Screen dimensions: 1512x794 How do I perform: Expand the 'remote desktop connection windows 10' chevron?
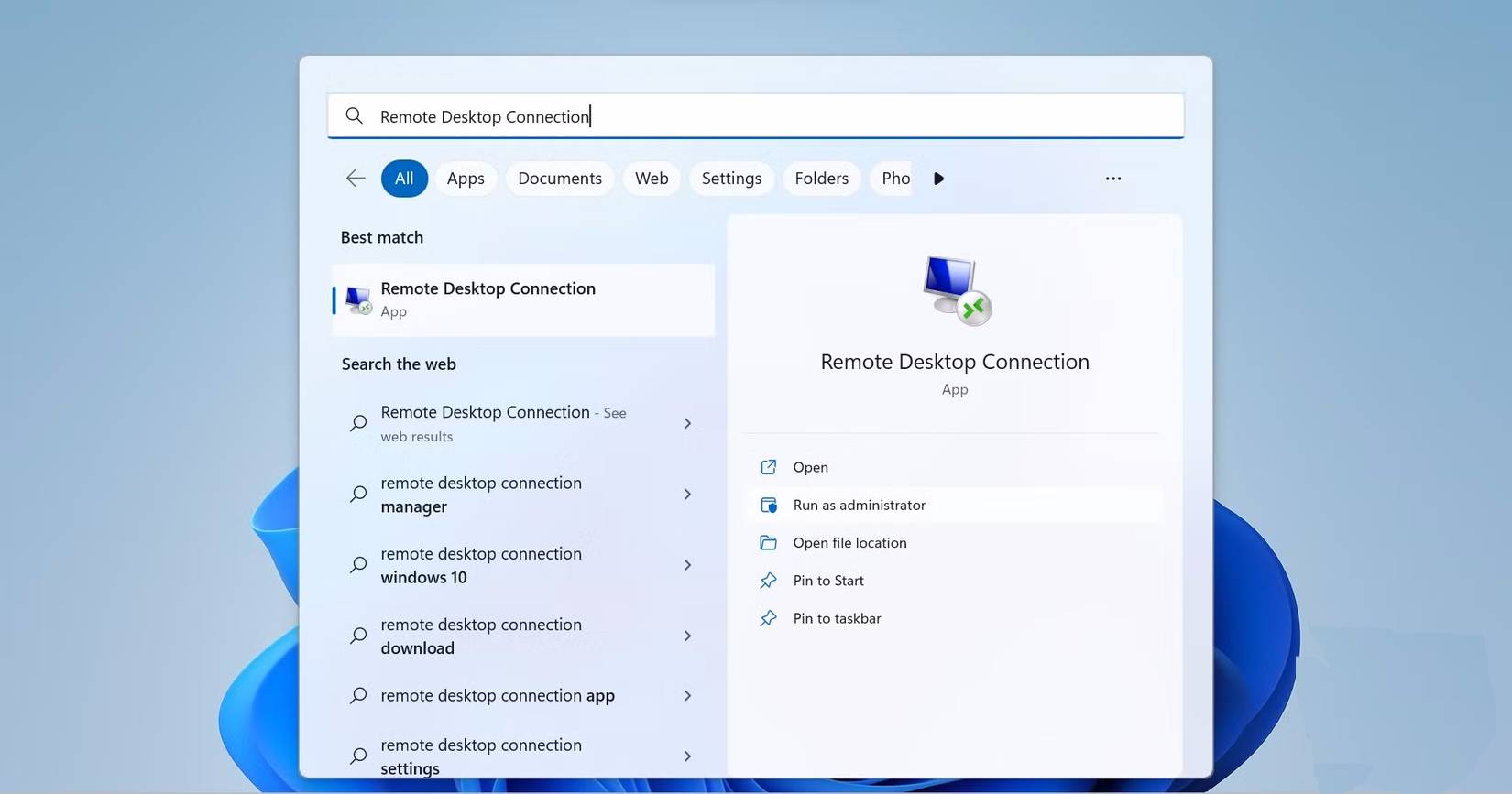click(687, 565)
